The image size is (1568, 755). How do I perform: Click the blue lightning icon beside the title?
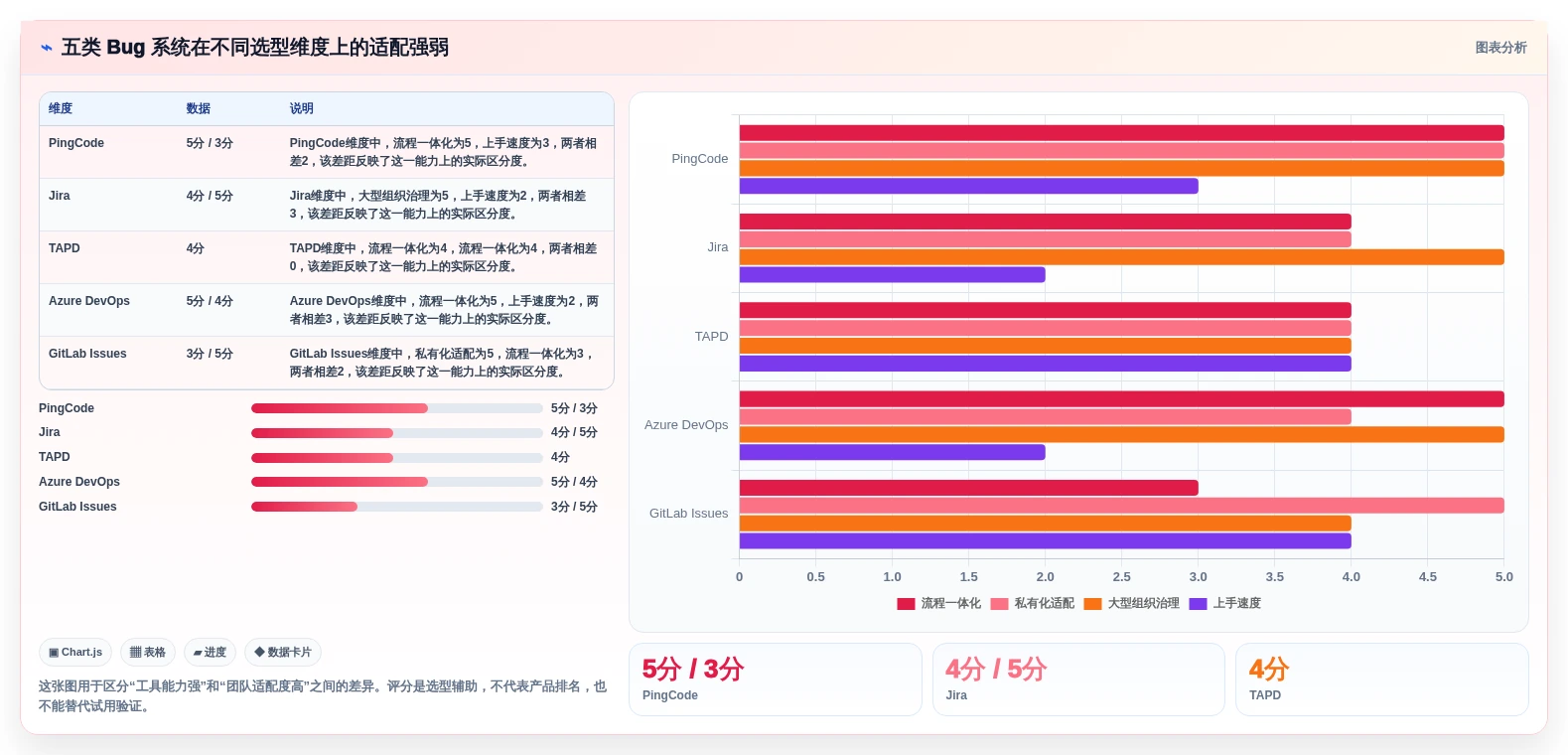click(47, 48)
